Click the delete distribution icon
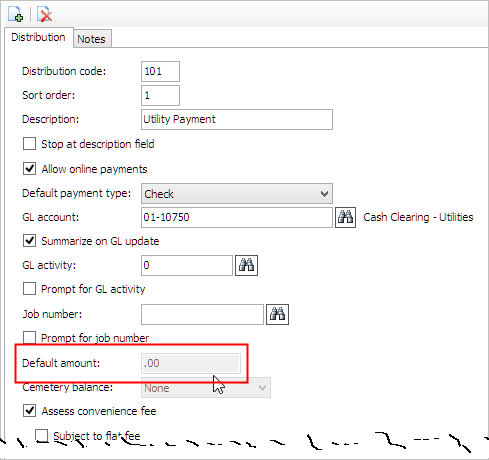 point(44,14)
